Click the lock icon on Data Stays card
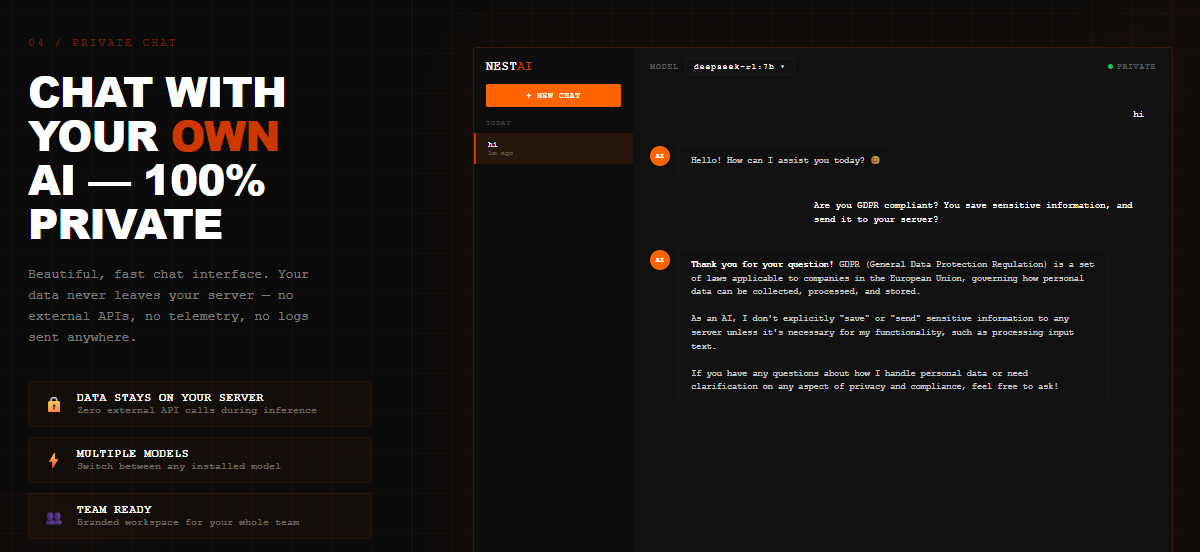 [x=54, y=404]
